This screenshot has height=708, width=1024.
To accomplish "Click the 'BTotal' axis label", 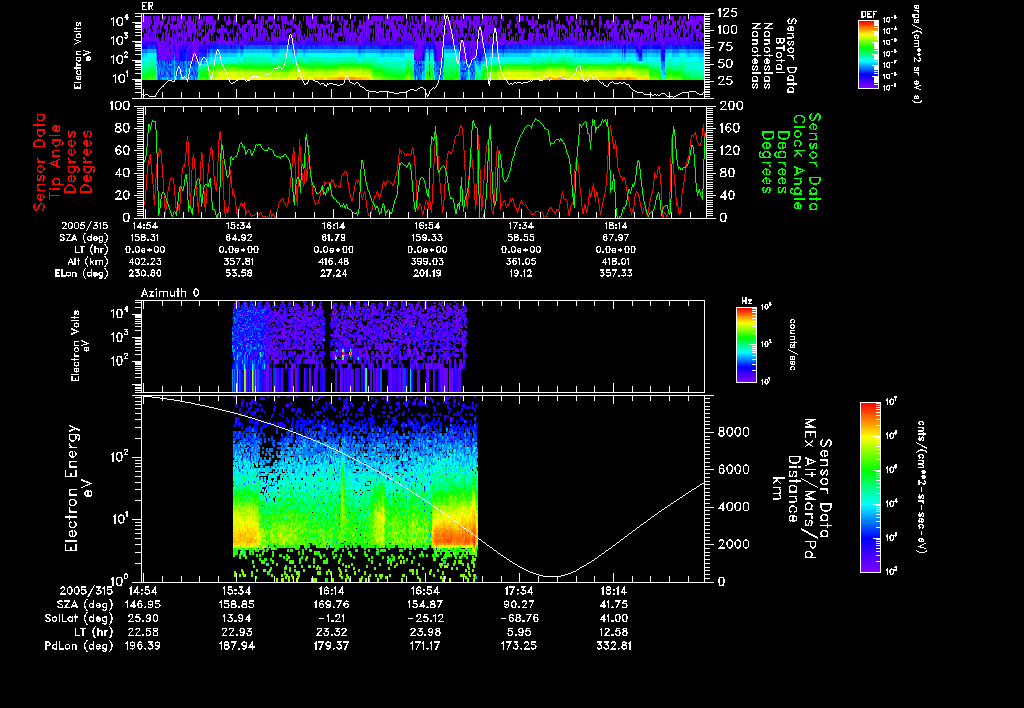I will click(x=779, y=55).
